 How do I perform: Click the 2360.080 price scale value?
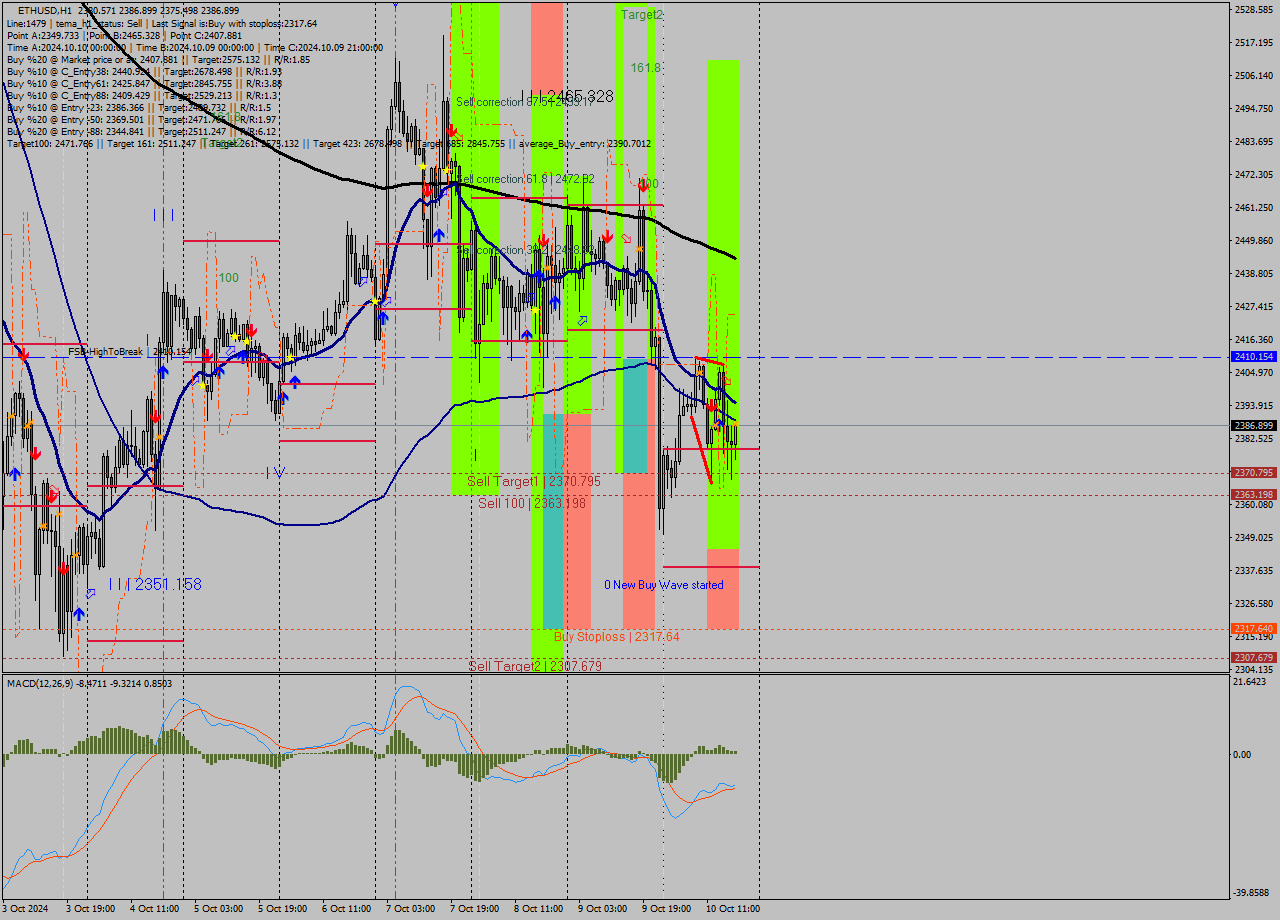tap(1254, 504)
